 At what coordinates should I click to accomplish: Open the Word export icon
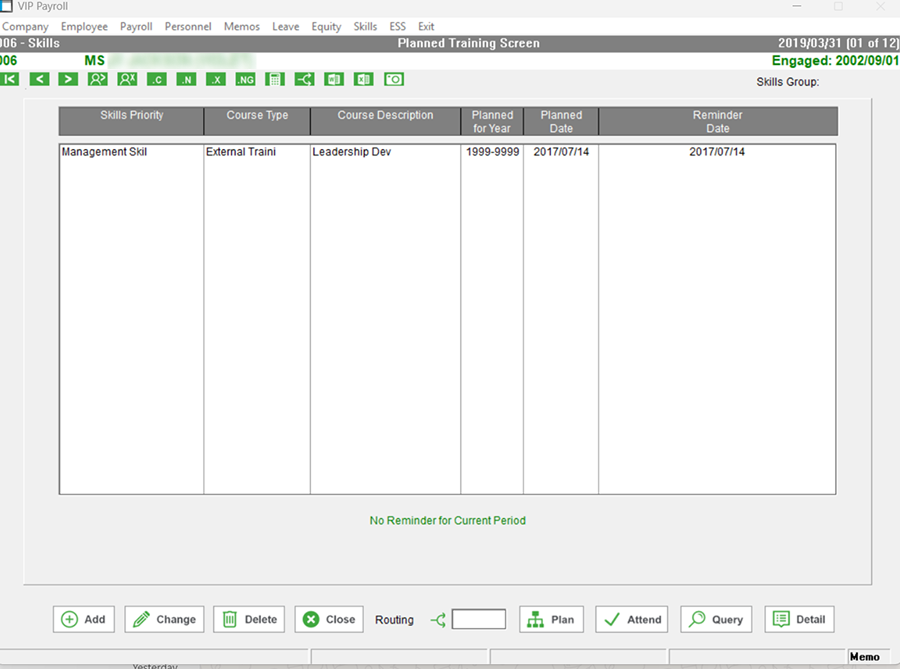point(335,79)
